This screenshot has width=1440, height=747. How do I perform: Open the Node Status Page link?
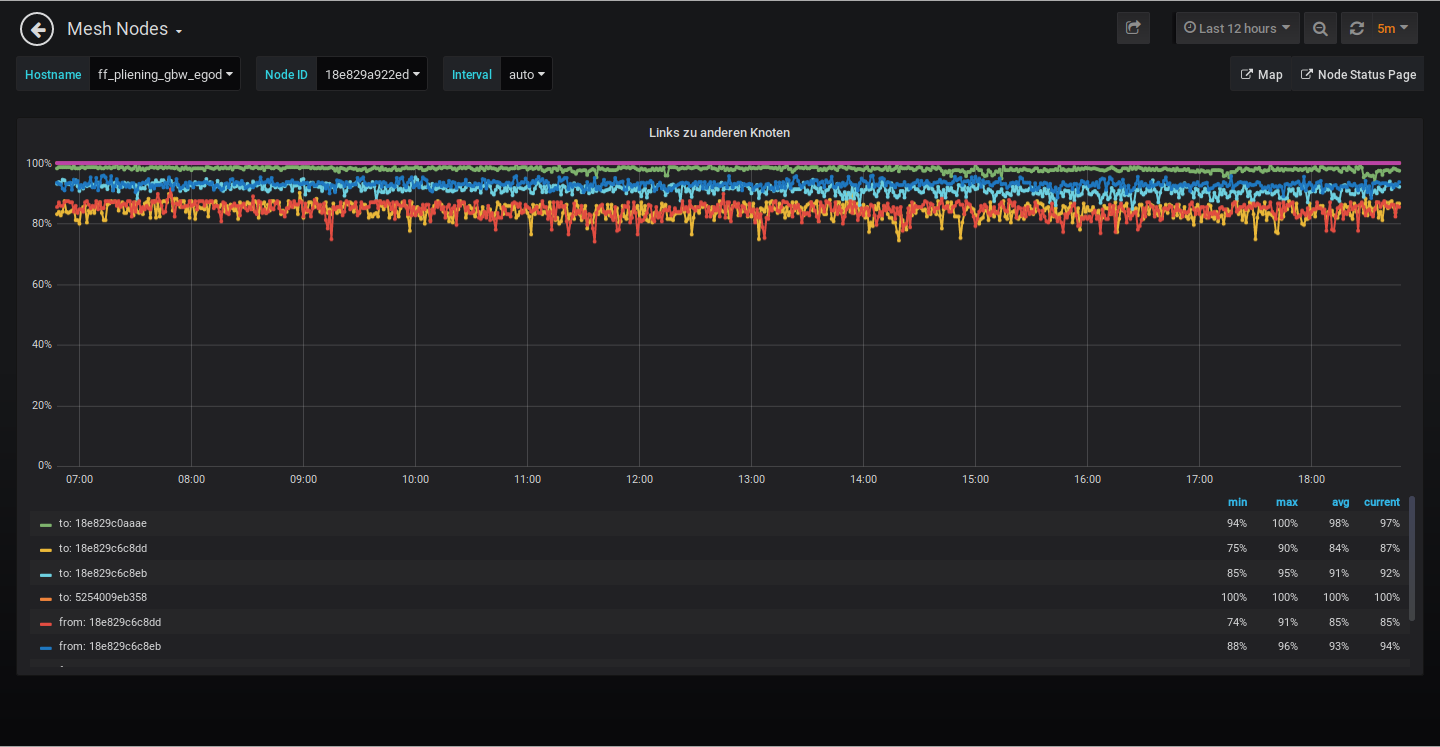(x=1357, y=74)
